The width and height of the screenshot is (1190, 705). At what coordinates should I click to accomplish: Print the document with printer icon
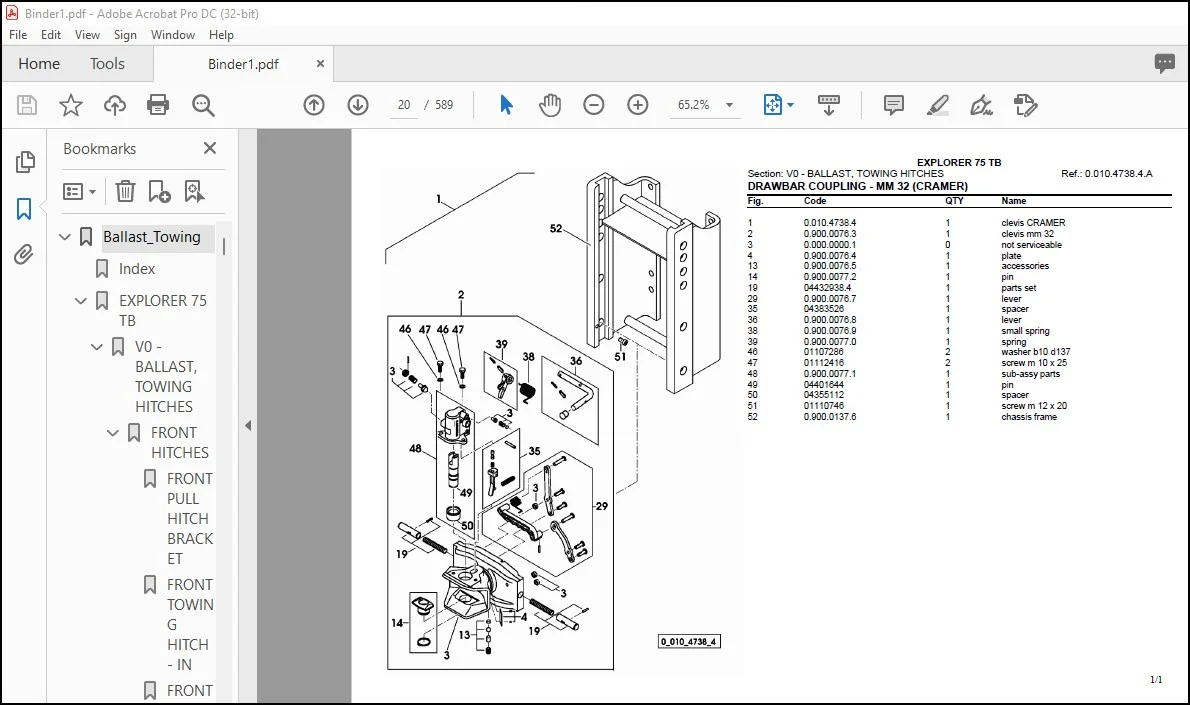(158, 105)
